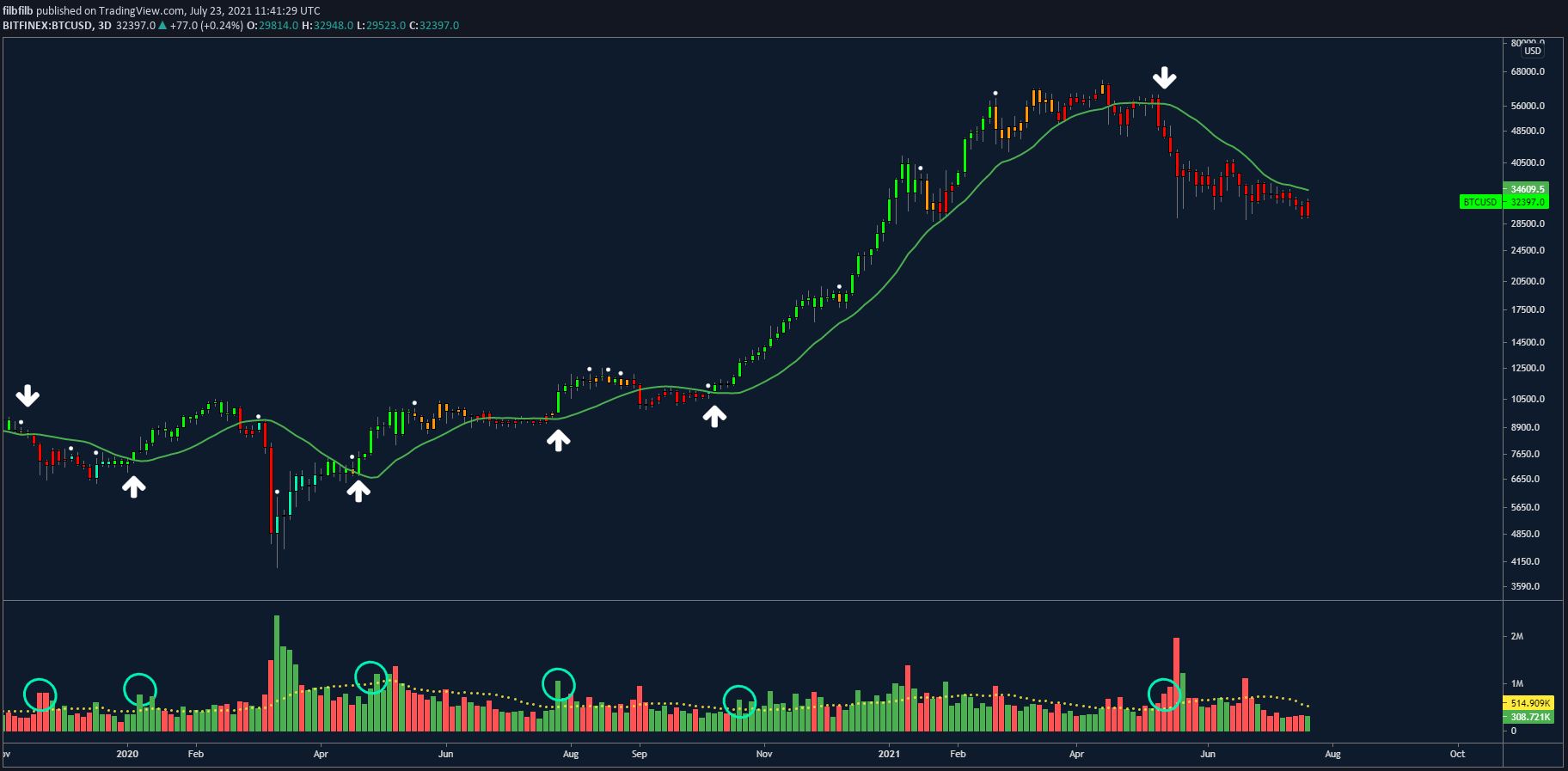This screenshot has width=1568, height=771.
Task: Click the leftmost teal circle on the volume bars
Action: pos(40,694)
